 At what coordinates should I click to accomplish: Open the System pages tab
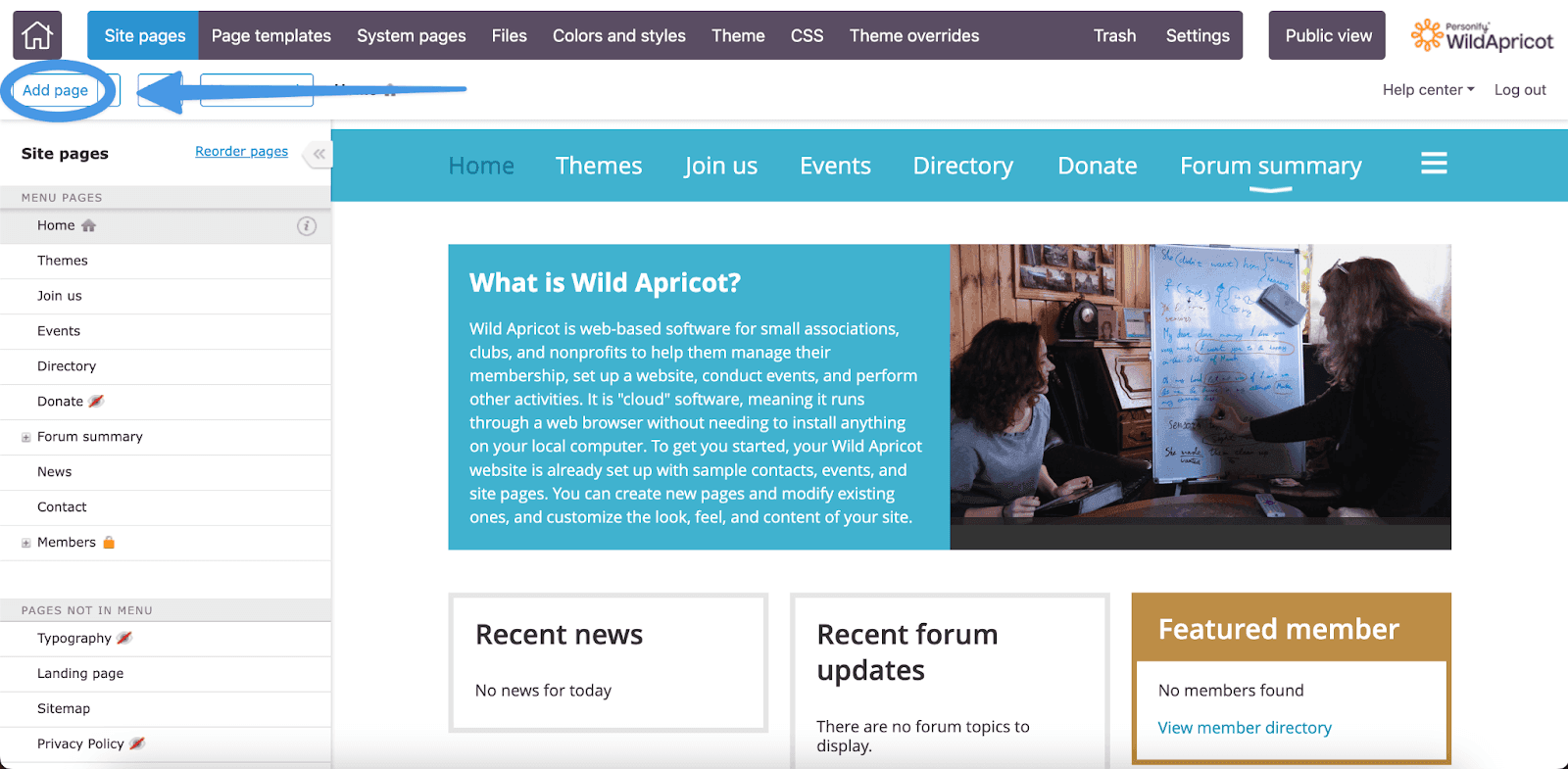pyautogui.click(x=412, y=35)
